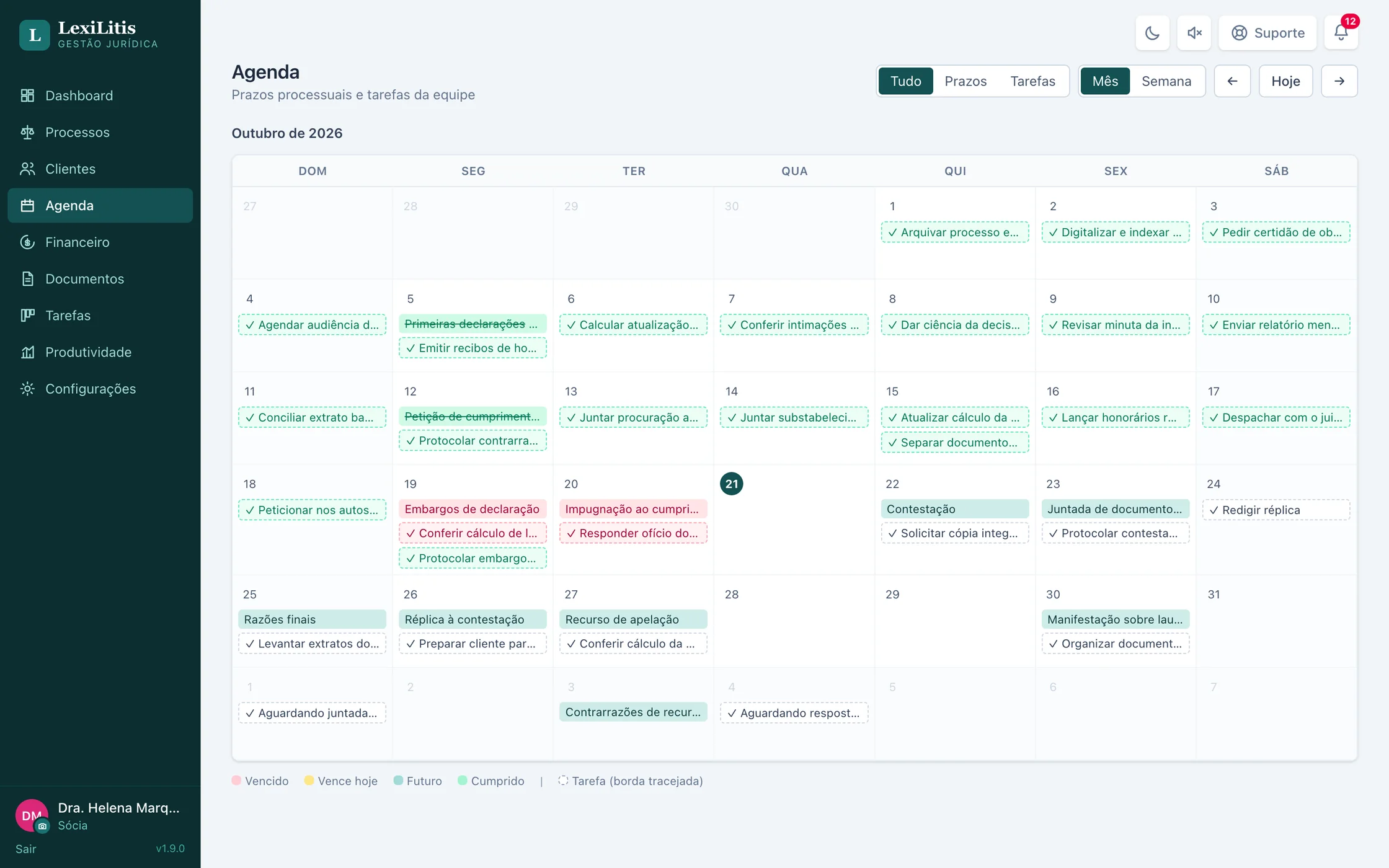The image size is (1389, 868).
Task: Toggle dark mode moon icon
Action: click(x=1152, y=33)
